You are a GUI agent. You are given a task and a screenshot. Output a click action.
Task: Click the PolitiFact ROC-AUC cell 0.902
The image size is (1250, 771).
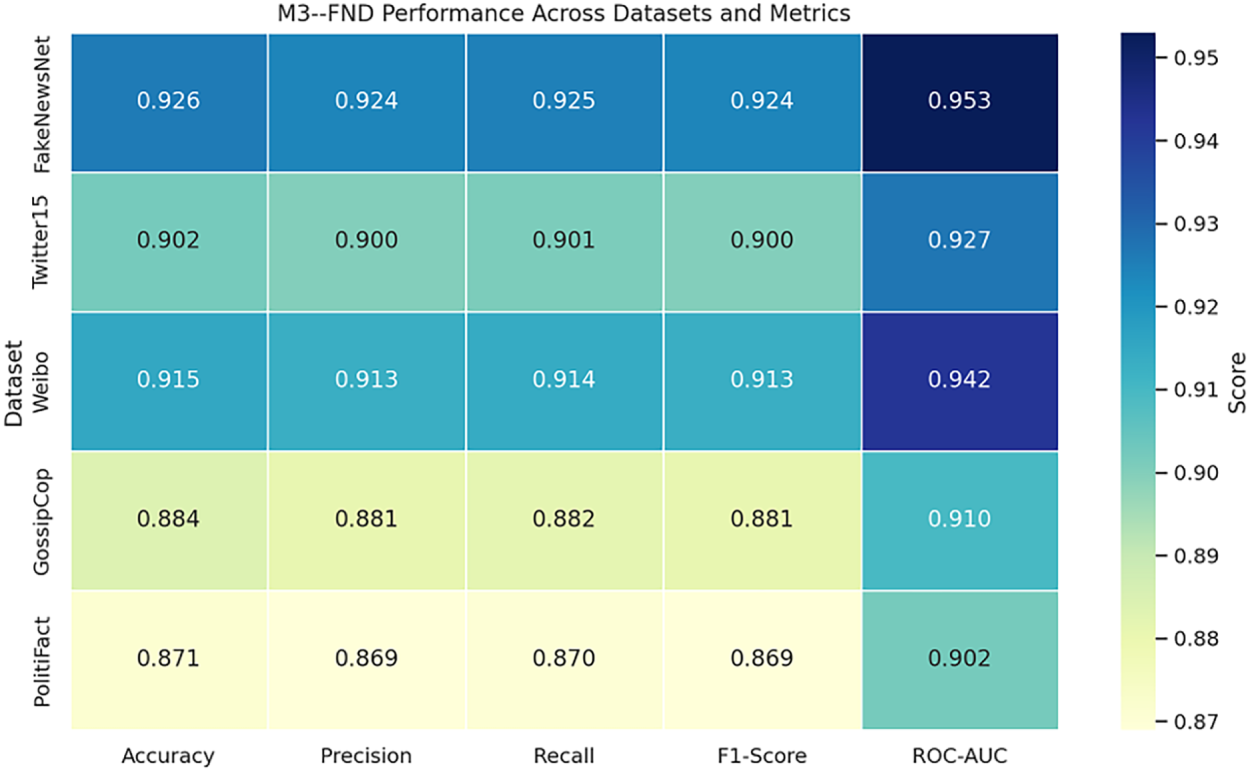[x=958, y=658]
